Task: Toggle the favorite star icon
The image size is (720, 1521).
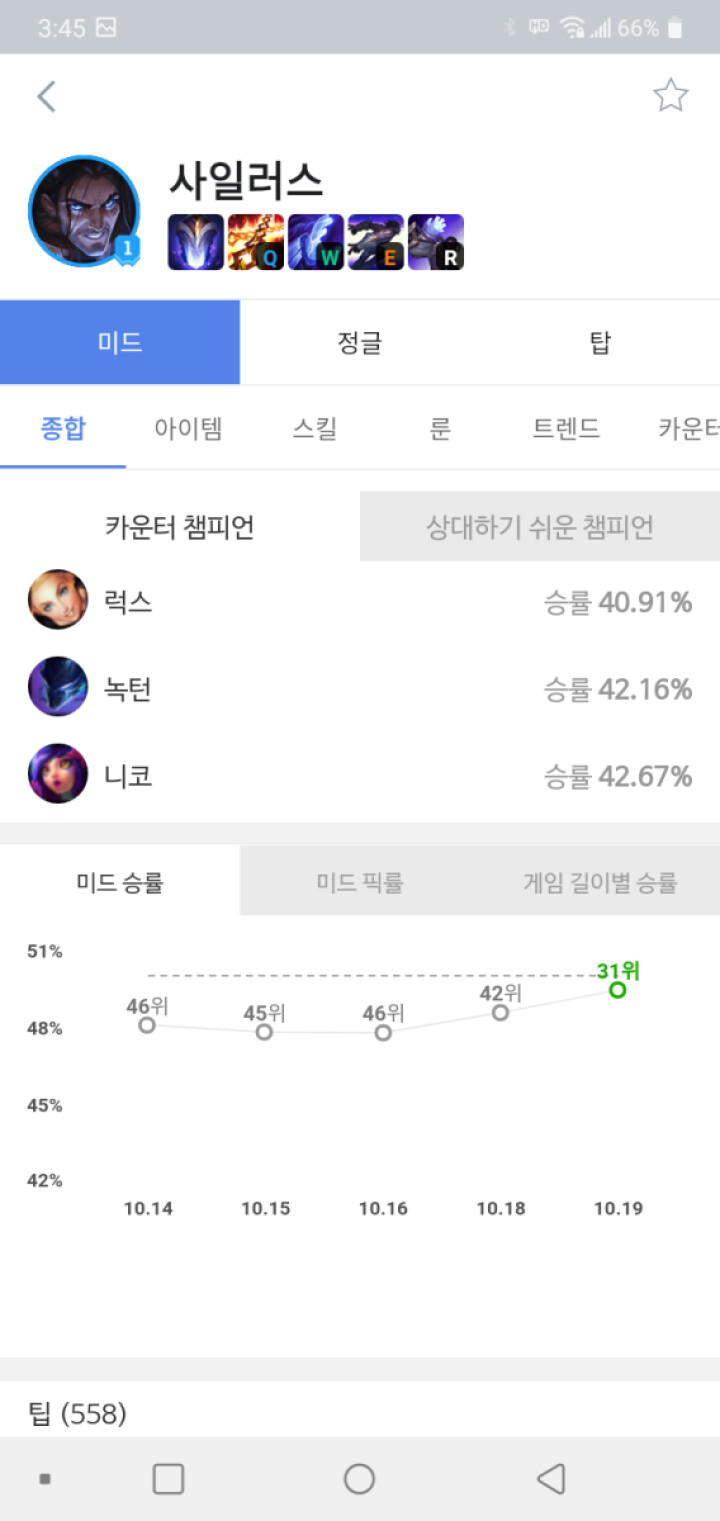Action: 670,96
